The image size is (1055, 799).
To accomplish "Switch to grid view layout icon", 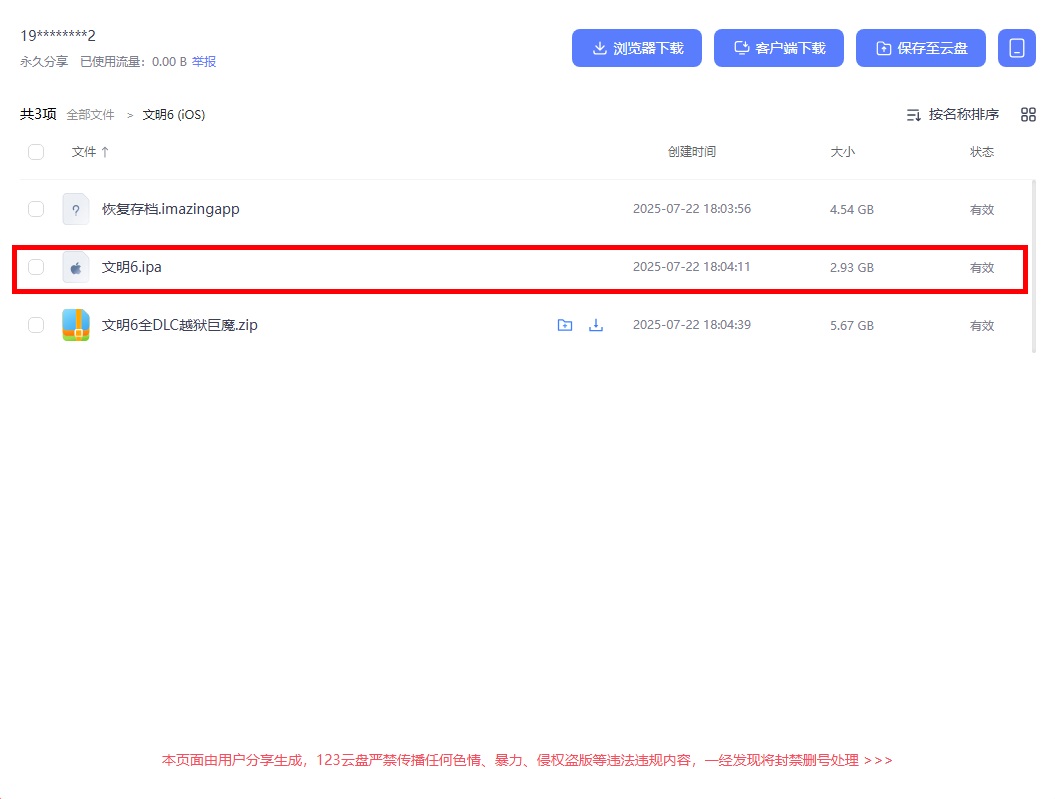I will 1028,115.
